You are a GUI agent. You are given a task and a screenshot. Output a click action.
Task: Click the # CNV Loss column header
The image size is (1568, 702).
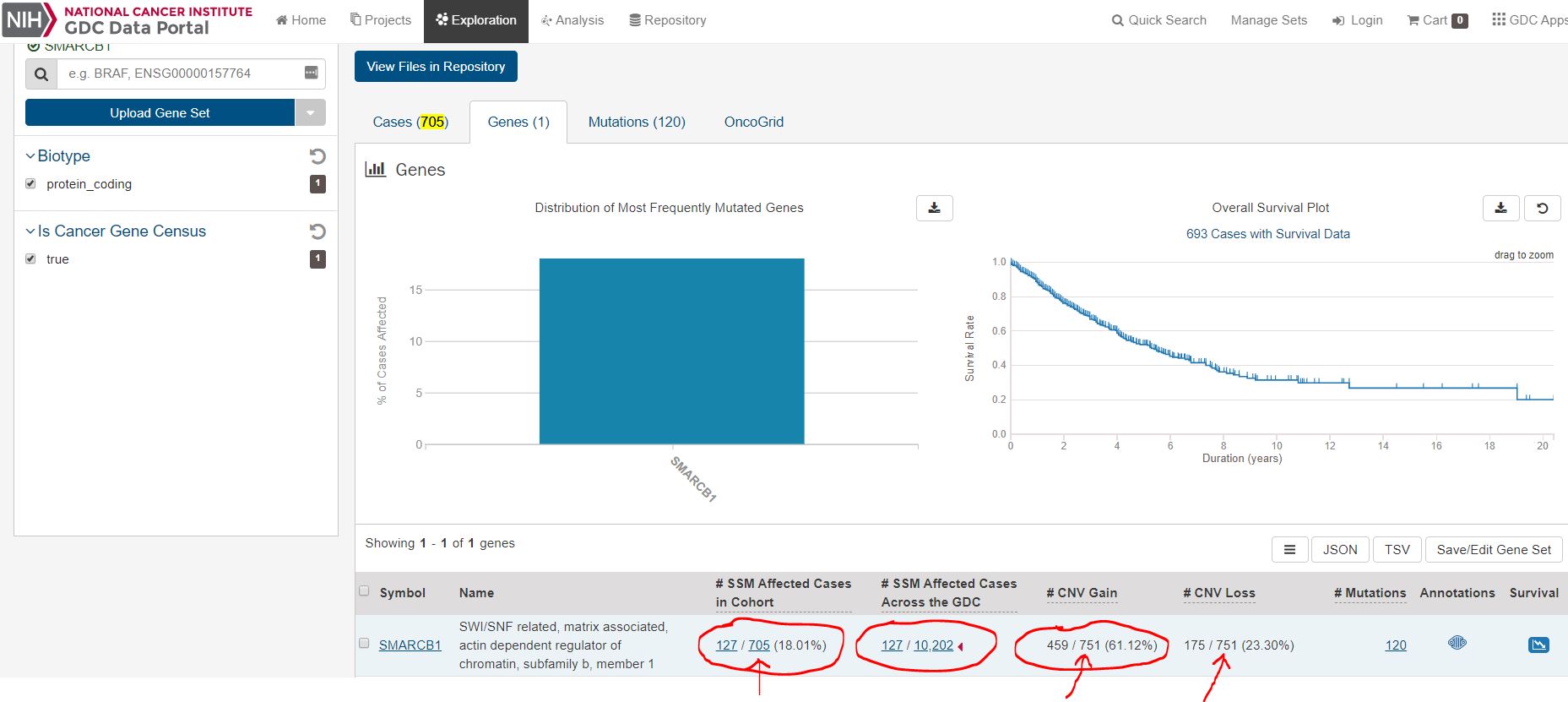(1219, 593)
